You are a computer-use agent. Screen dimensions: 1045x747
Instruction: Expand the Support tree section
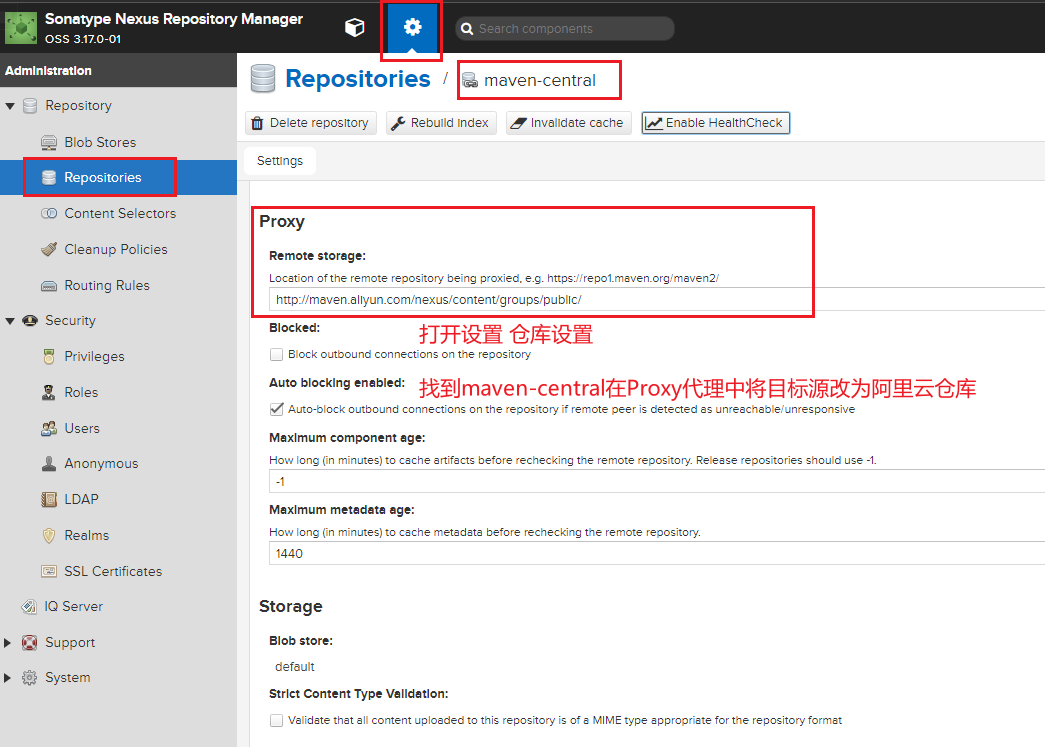pyautogui.click(x=7, y=643)
